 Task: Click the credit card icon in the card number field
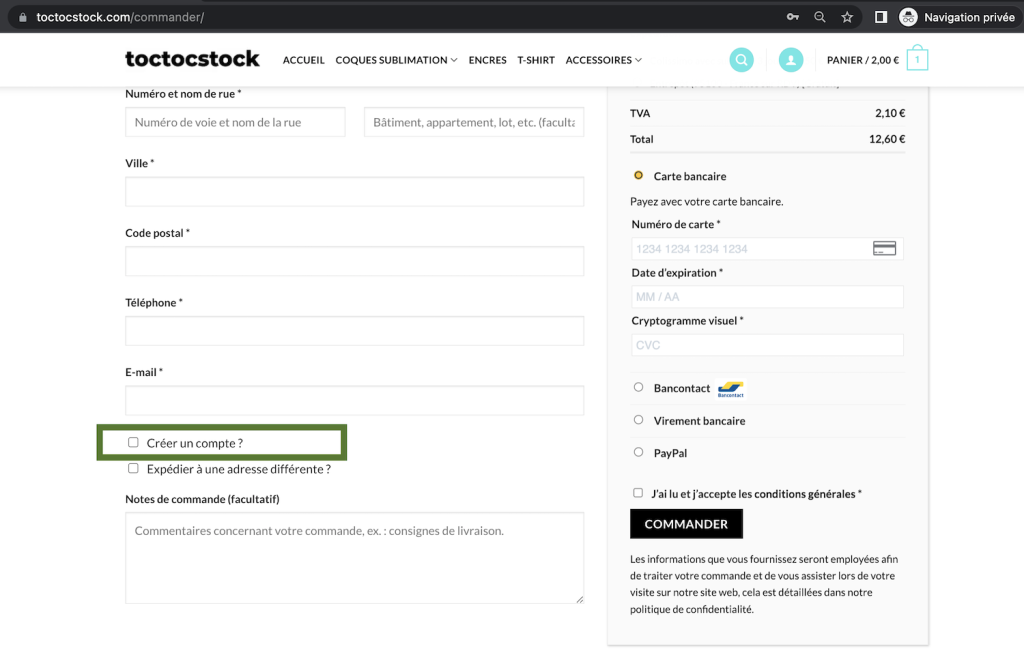884,247
